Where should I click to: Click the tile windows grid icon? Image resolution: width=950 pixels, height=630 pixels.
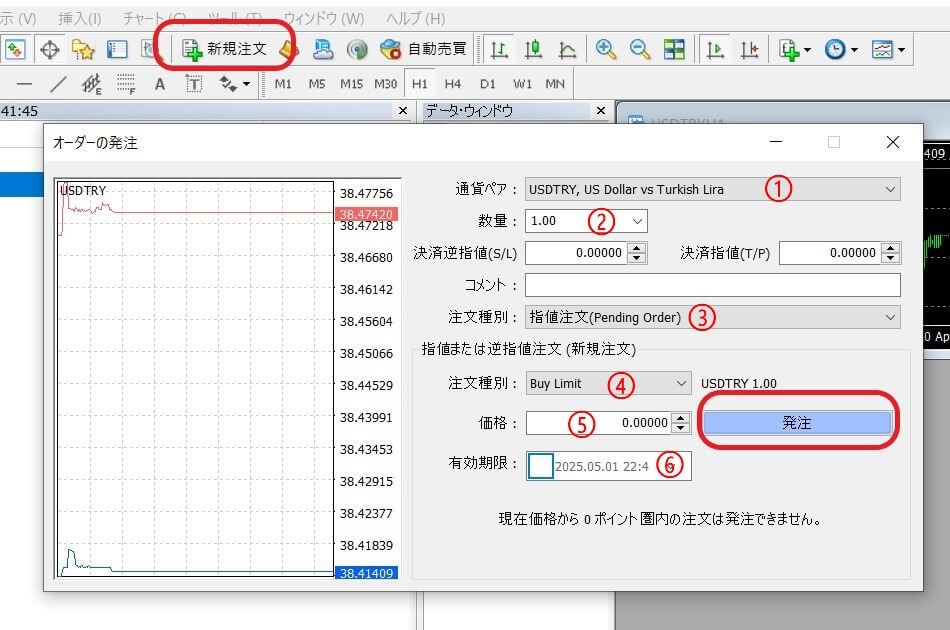point(674,49)
